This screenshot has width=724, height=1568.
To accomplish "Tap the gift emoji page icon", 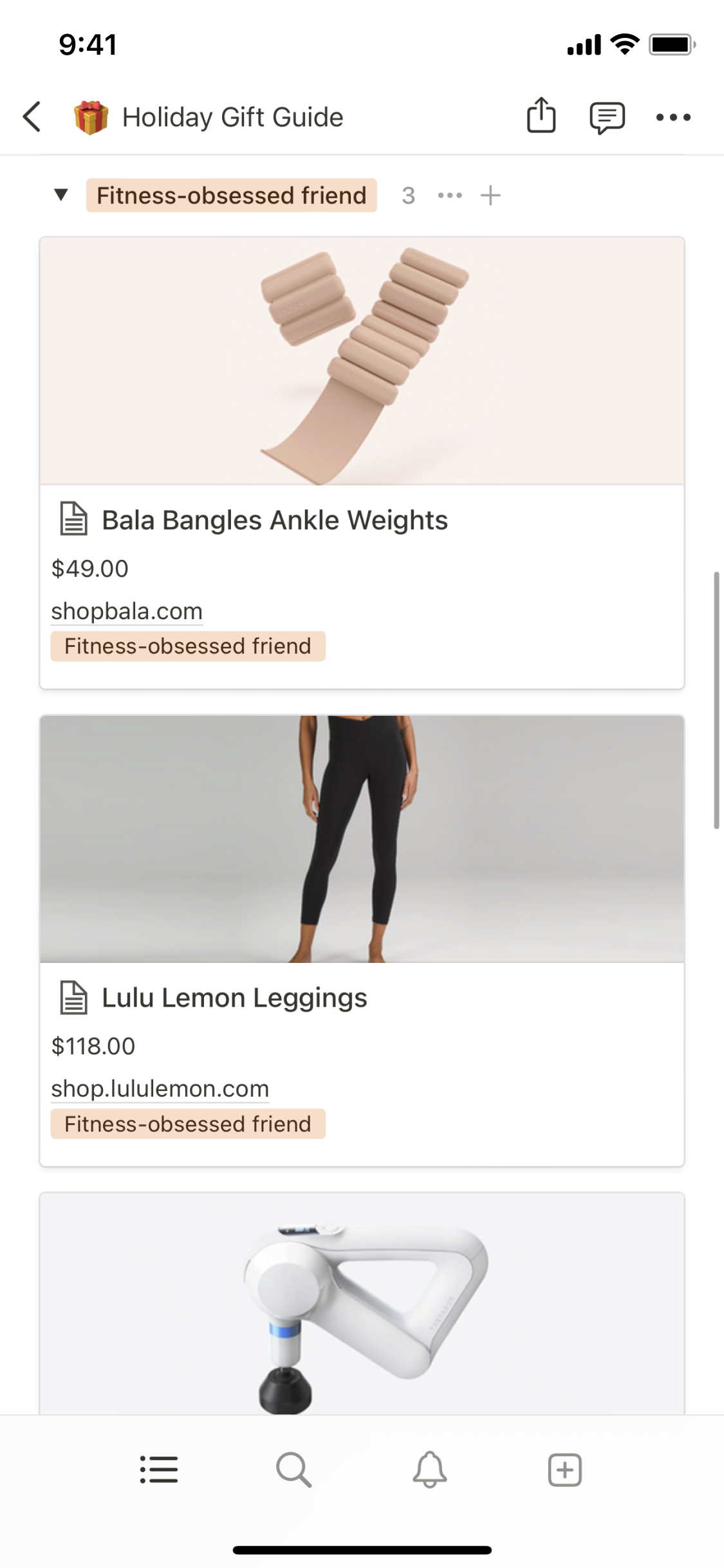I will pos(91,117).
